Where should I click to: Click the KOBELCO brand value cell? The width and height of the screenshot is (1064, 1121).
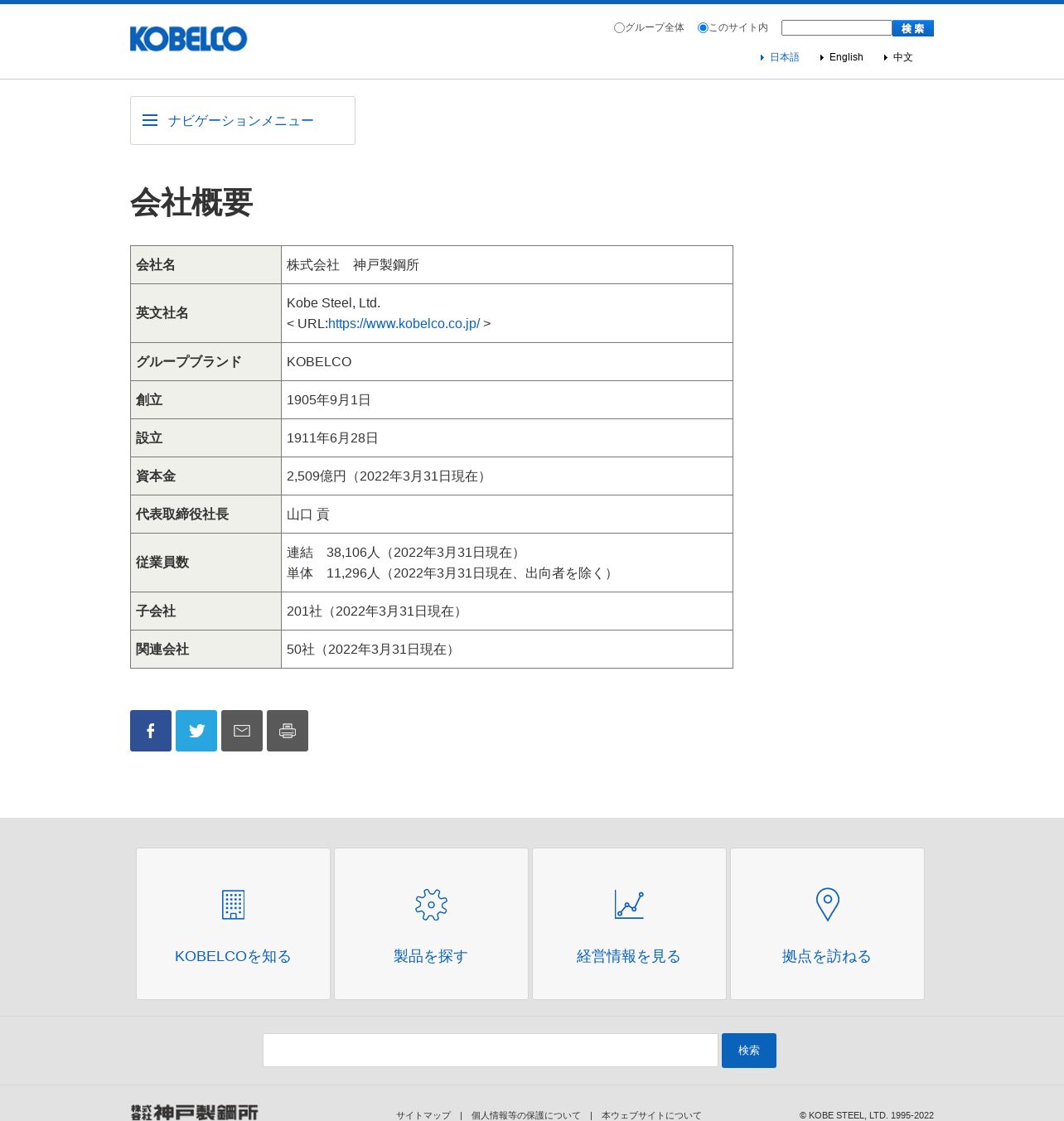507,362
